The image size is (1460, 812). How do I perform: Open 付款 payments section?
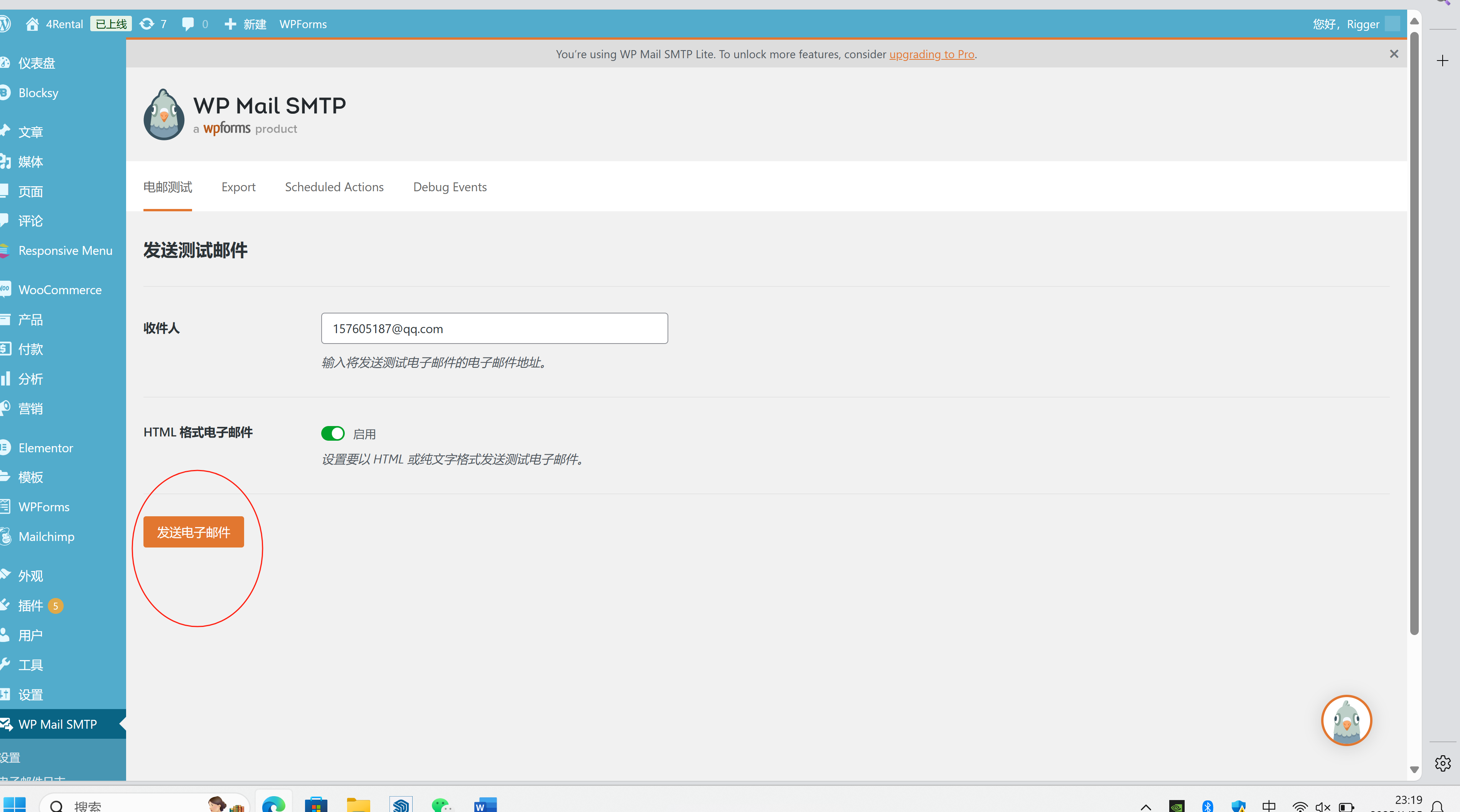click(x=30, y=349)
